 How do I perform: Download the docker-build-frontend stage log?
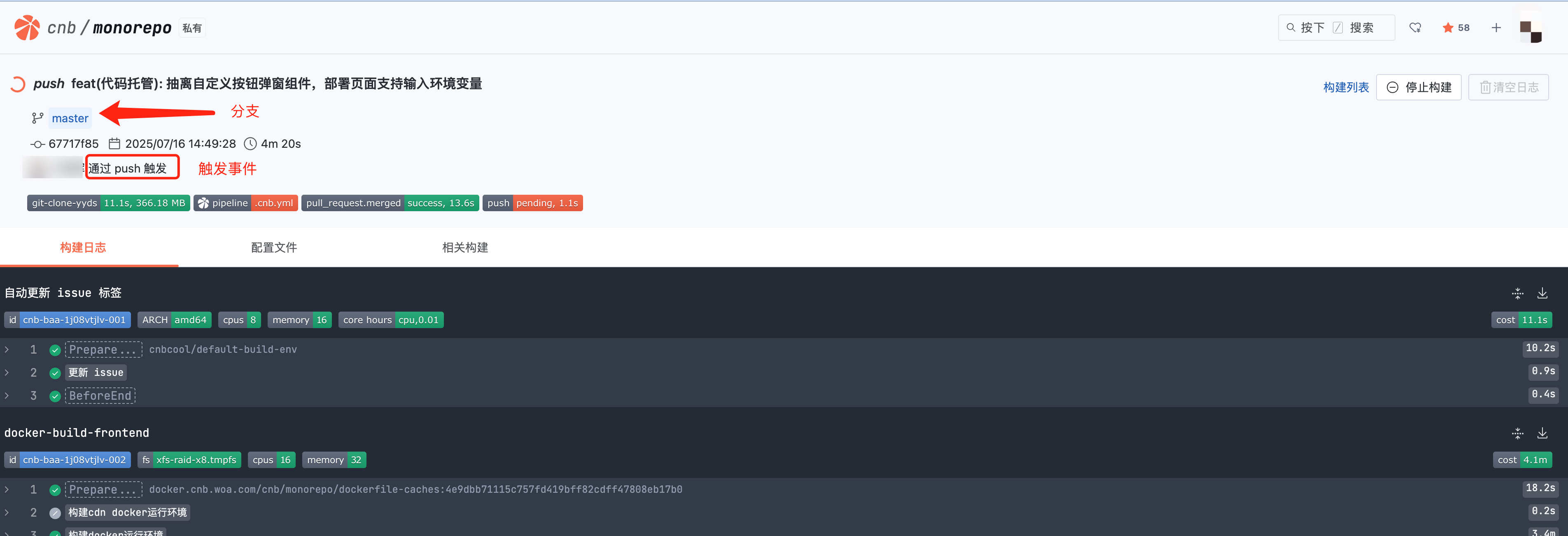(x=1542, y=433)
